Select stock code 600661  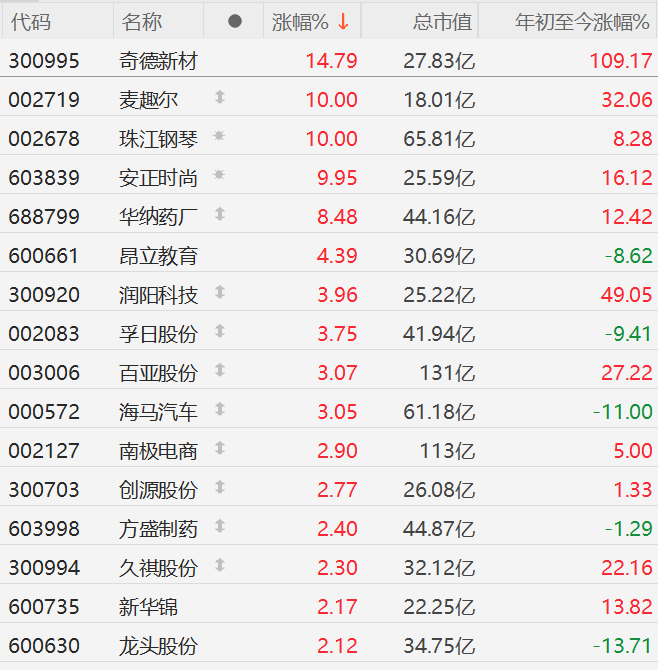tap(44, 256)
